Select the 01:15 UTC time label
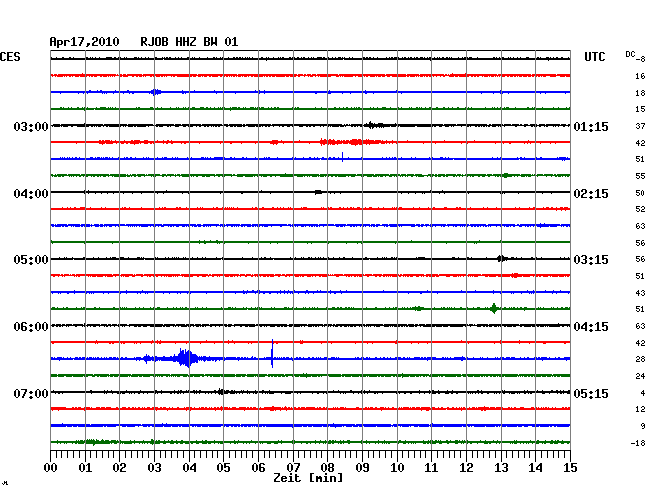Viewport: 650px width, 494px height. tap(591, 126)
